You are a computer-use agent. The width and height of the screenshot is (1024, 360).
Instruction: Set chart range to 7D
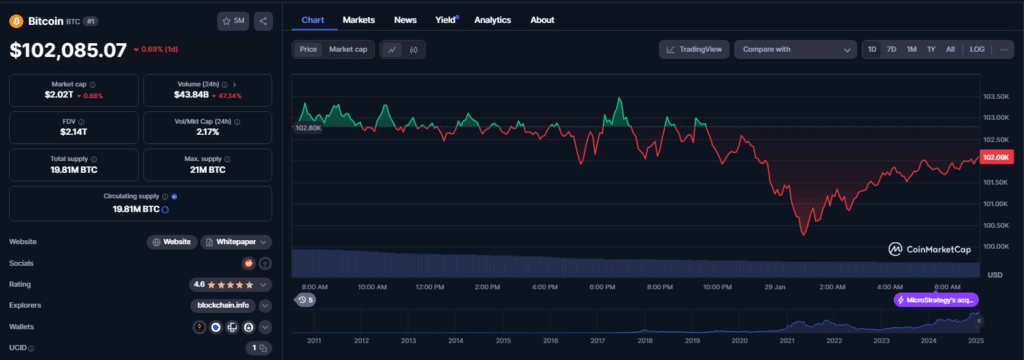[891, 49]
